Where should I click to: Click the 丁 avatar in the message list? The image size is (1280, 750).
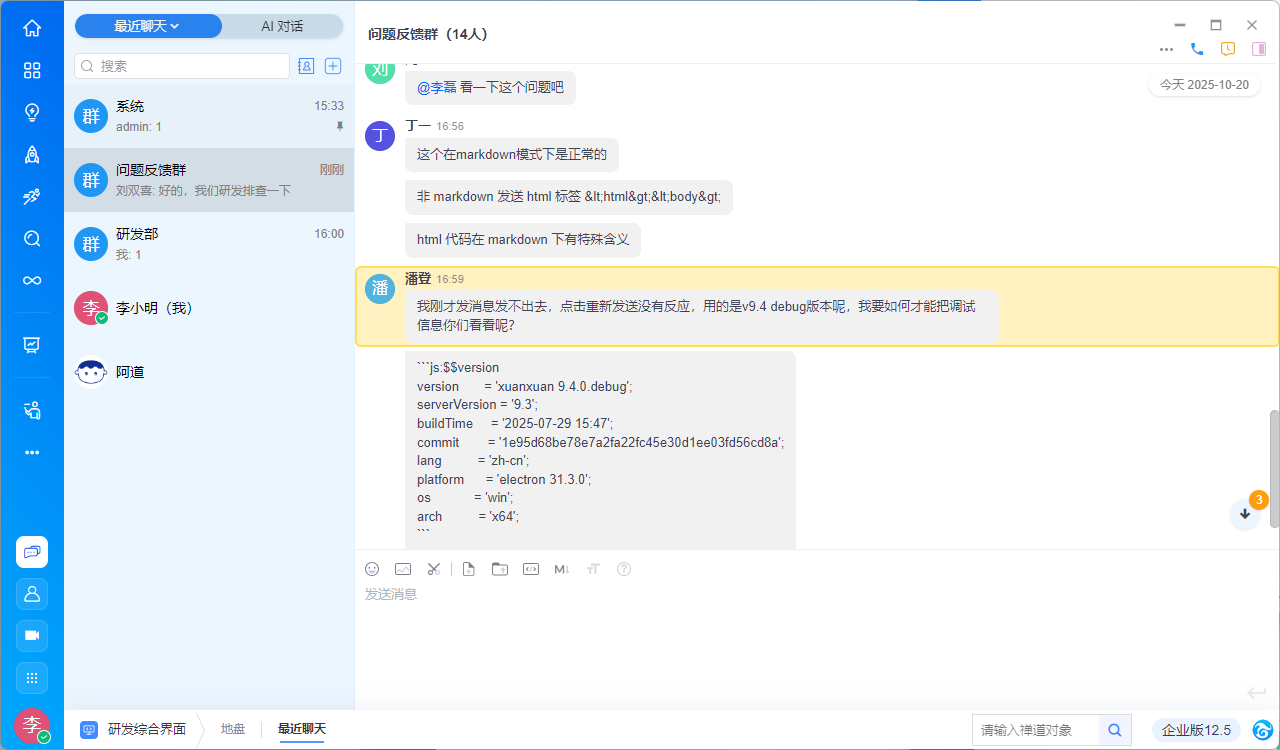pyautogui.click(x=380, y=136)
